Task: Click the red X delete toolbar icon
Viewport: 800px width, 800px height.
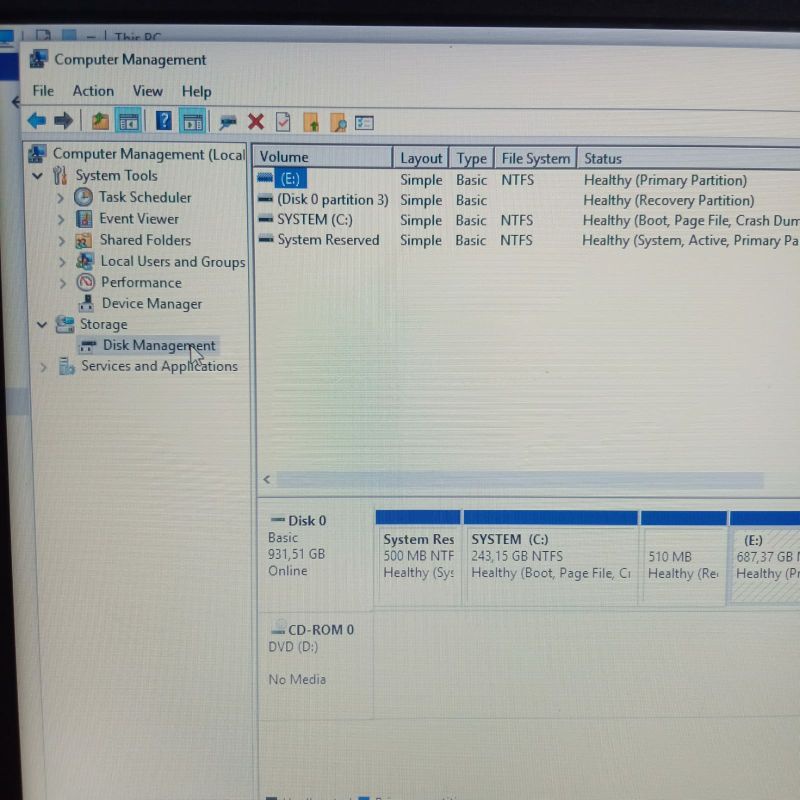Action: (x=256, y=122)
